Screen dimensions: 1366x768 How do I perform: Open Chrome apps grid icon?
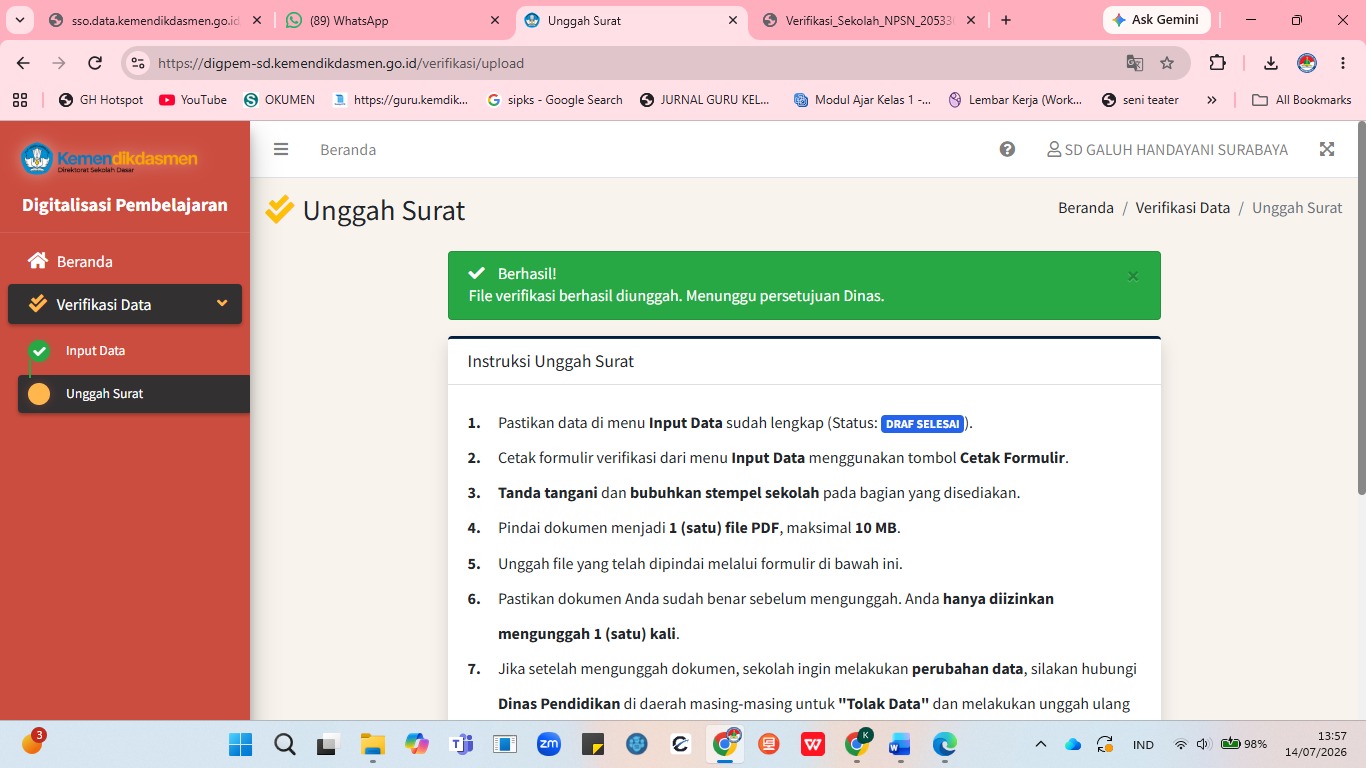pyautogui.click(x=20, y=100)
